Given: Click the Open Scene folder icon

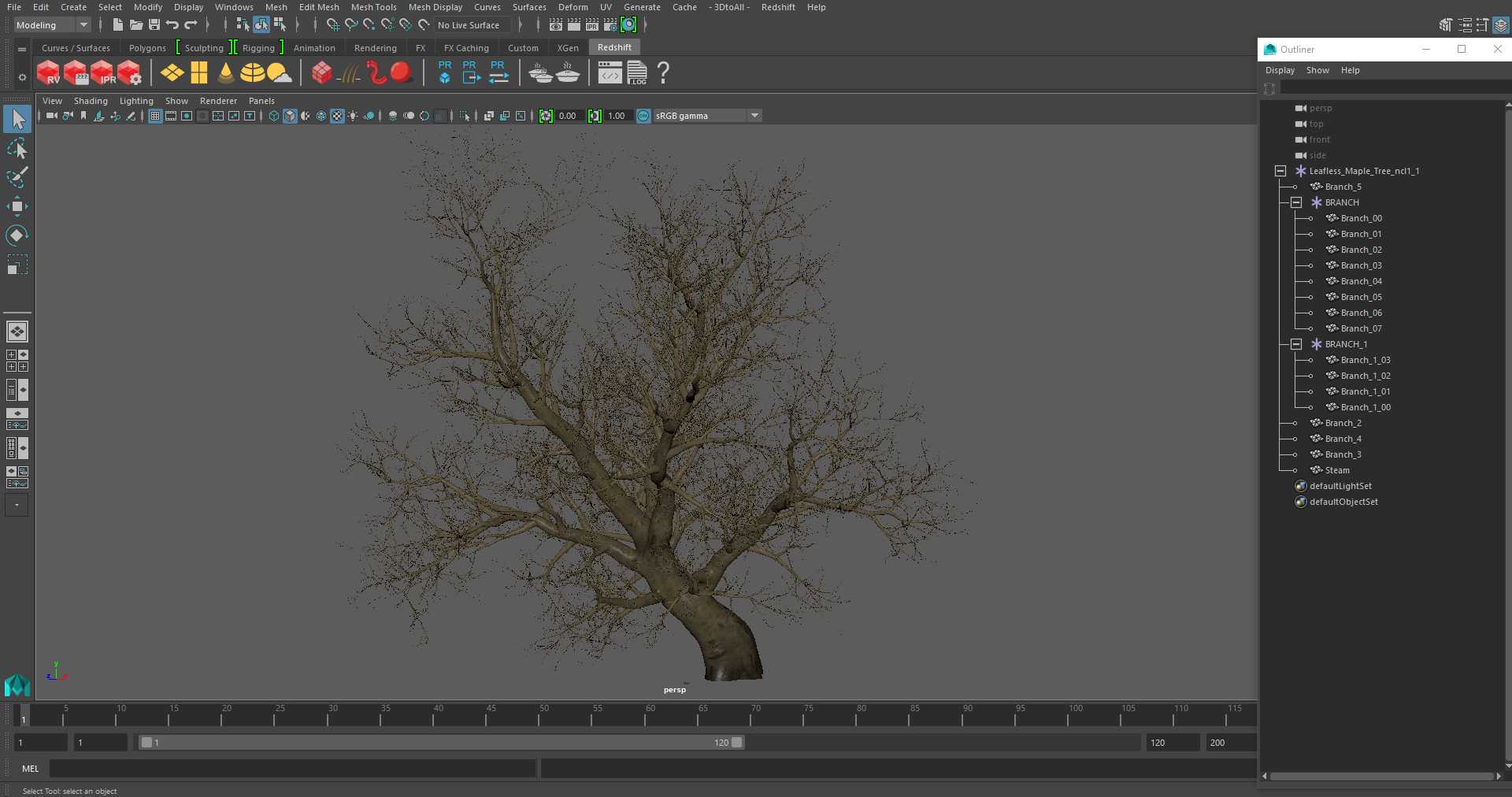Looking at the screenshot, I should point(135,25).
